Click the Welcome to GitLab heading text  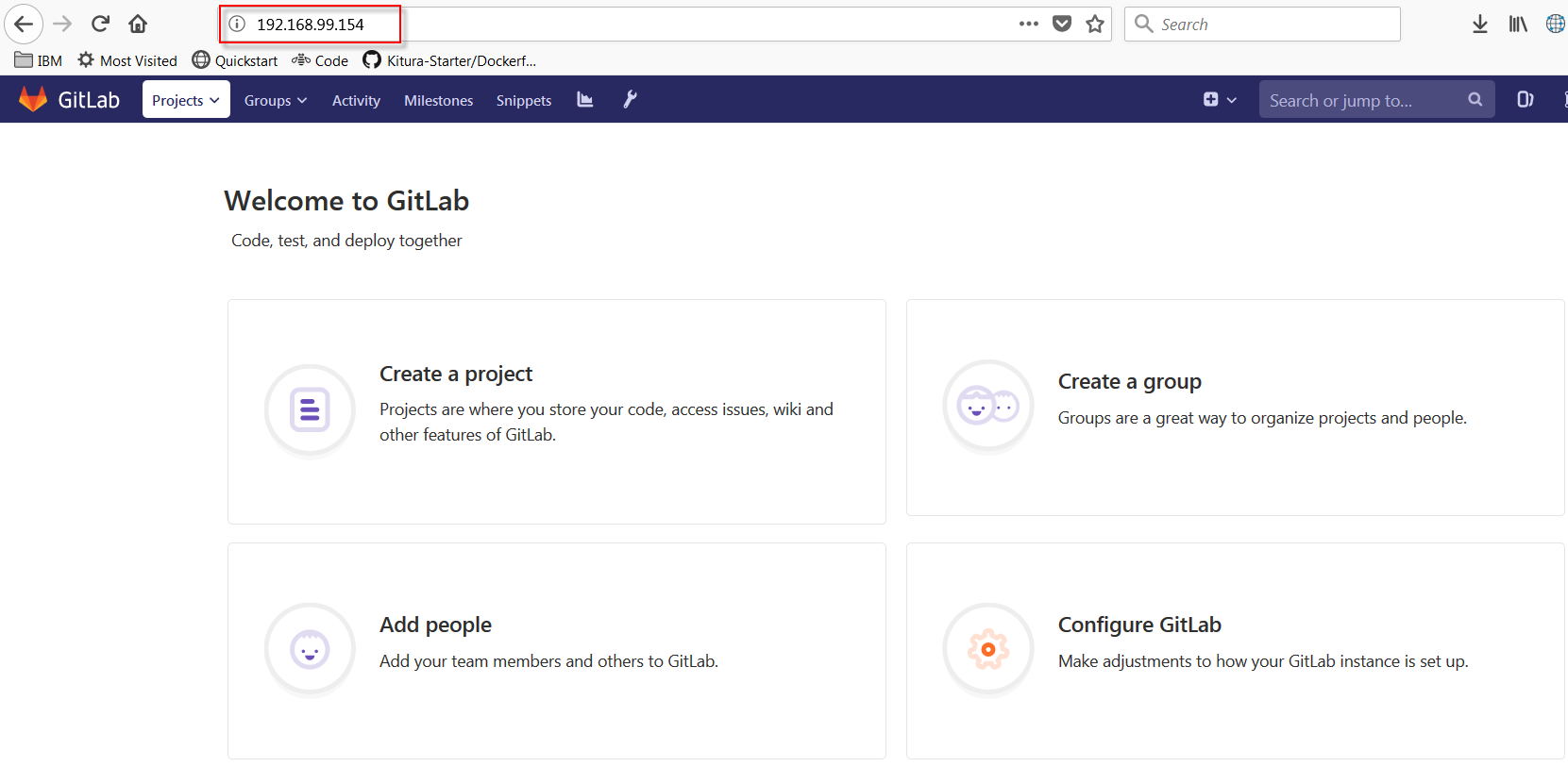[346, 201]
